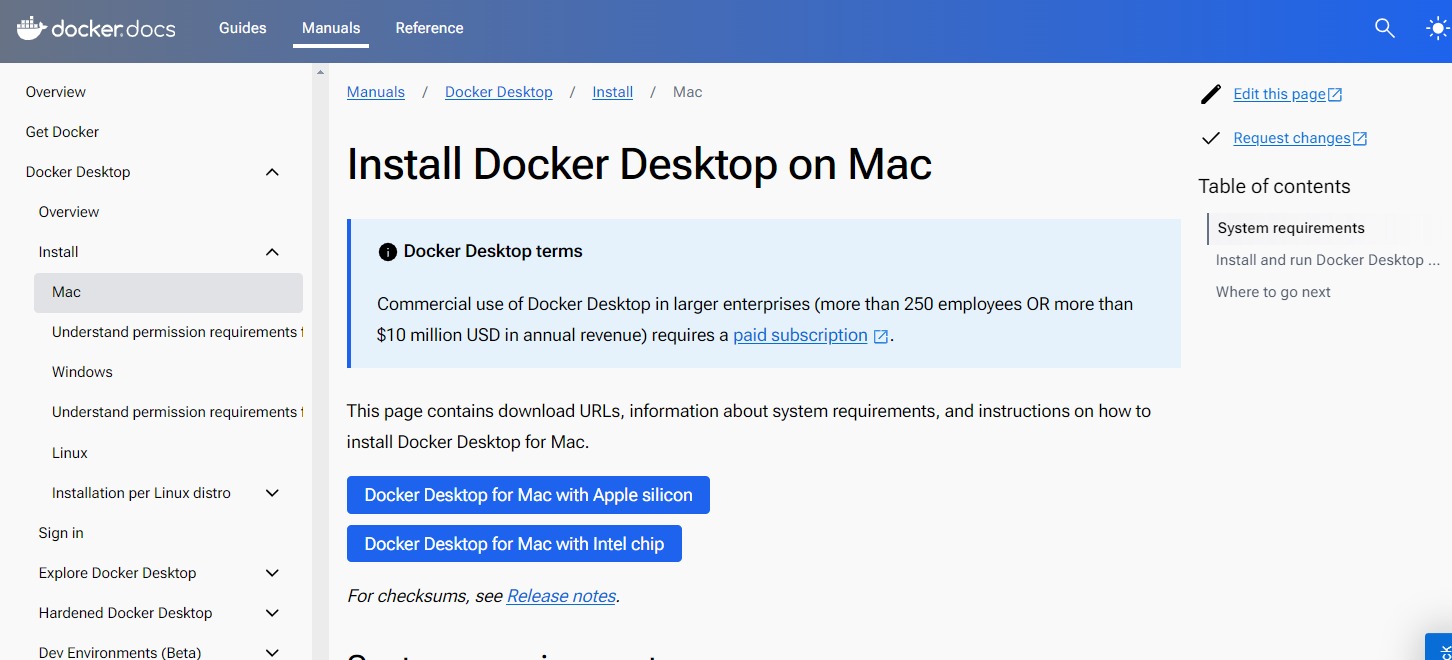Click the Edit this page link
The width and height of the screenshot is (1452, 660).
coord(1279,94)
